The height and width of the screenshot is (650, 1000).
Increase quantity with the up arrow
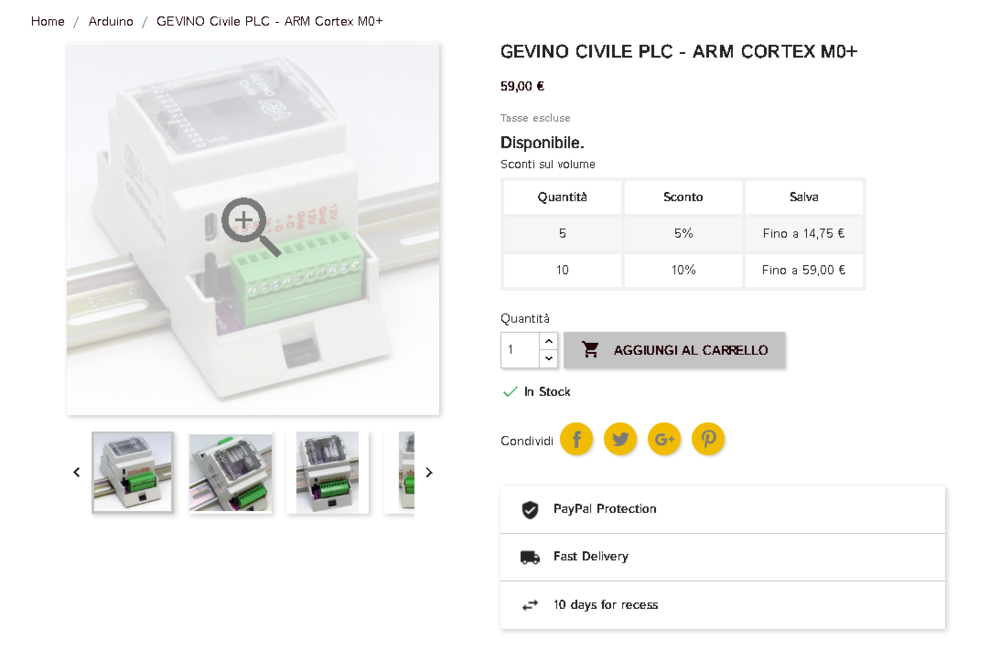548,341
